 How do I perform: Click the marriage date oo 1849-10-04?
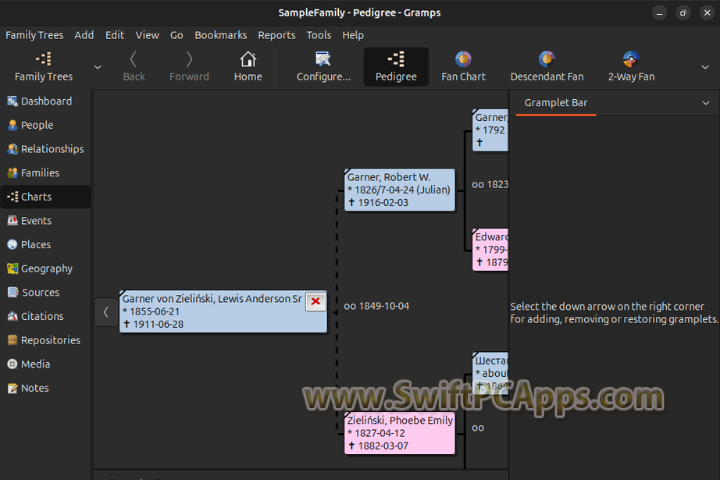click(x=376, y=306)
